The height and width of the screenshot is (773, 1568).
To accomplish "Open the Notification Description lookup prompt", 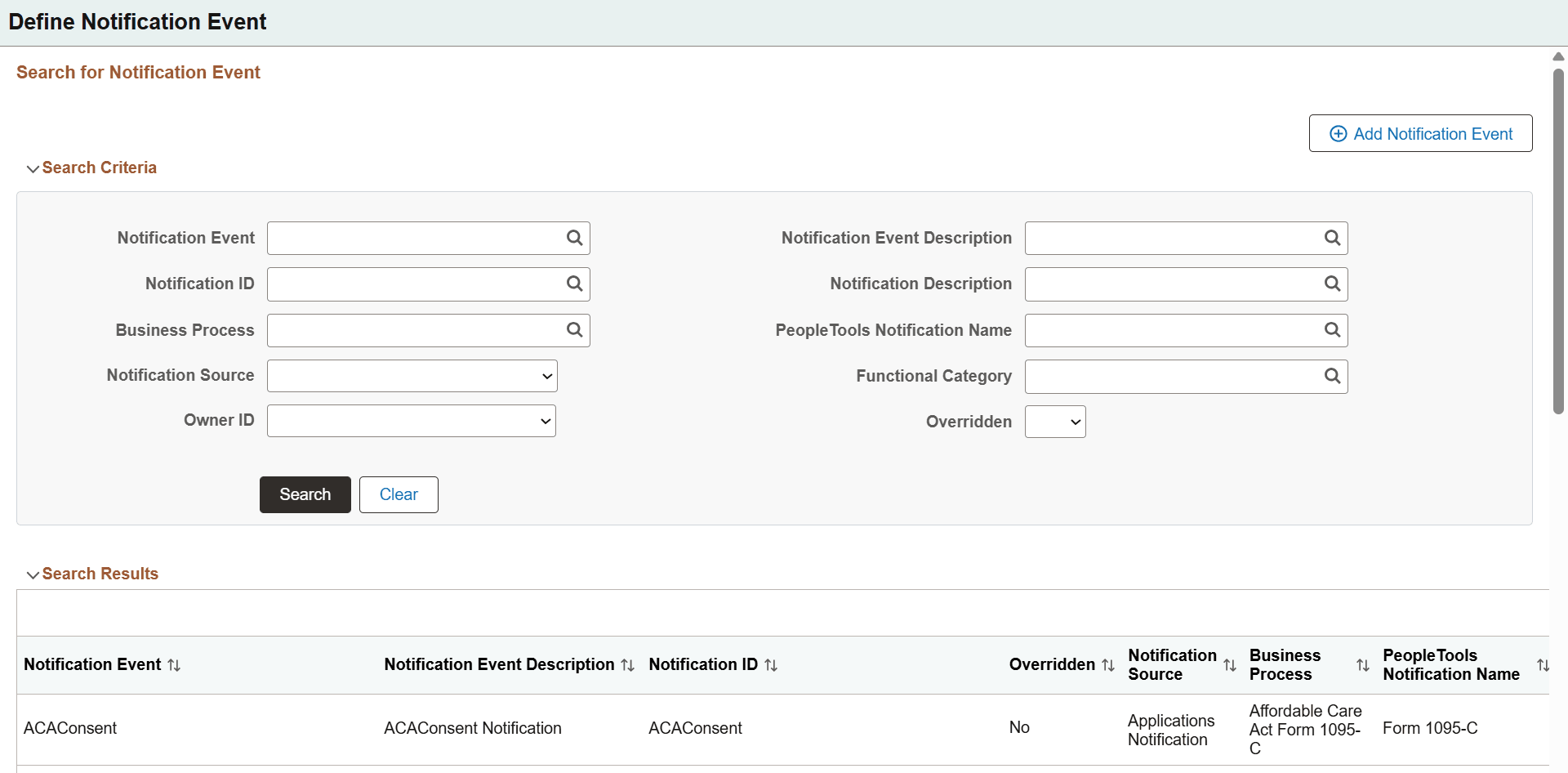I will tap(1332, 284).
